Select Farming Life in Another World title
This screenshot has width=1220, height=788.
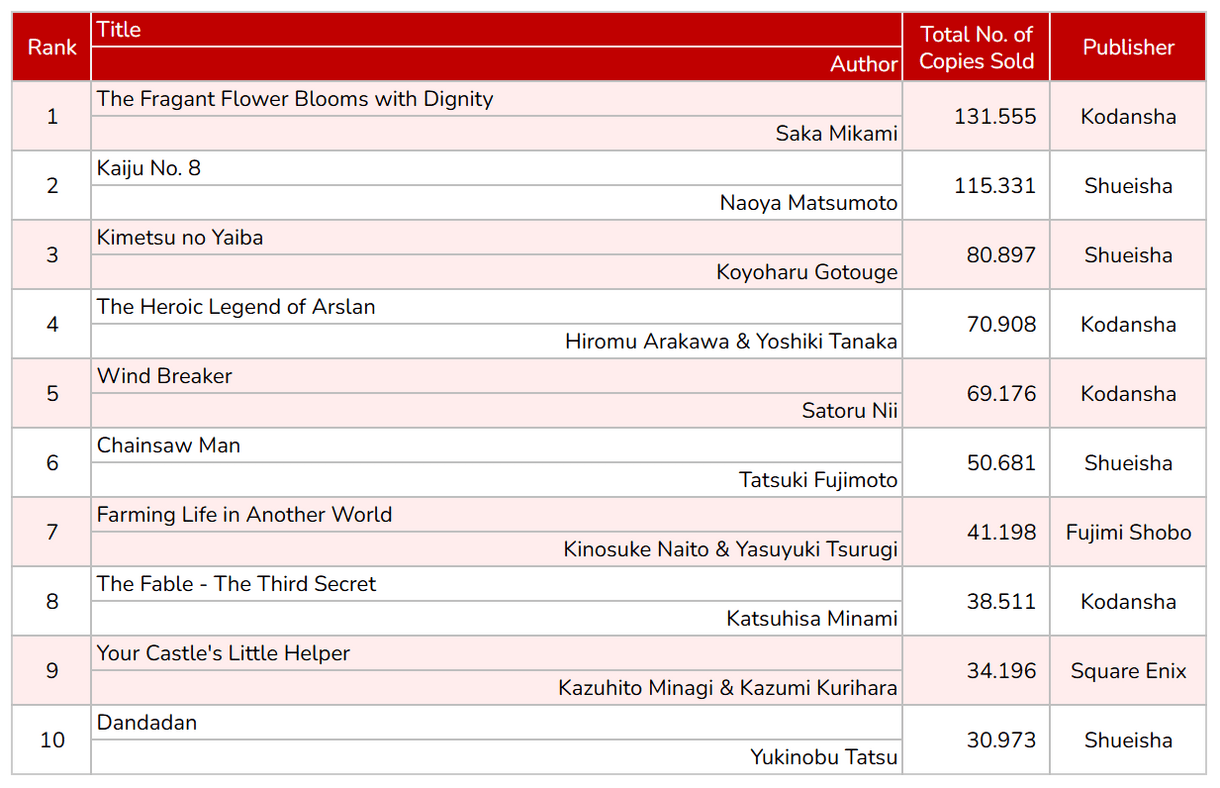[x=245, y=515]
